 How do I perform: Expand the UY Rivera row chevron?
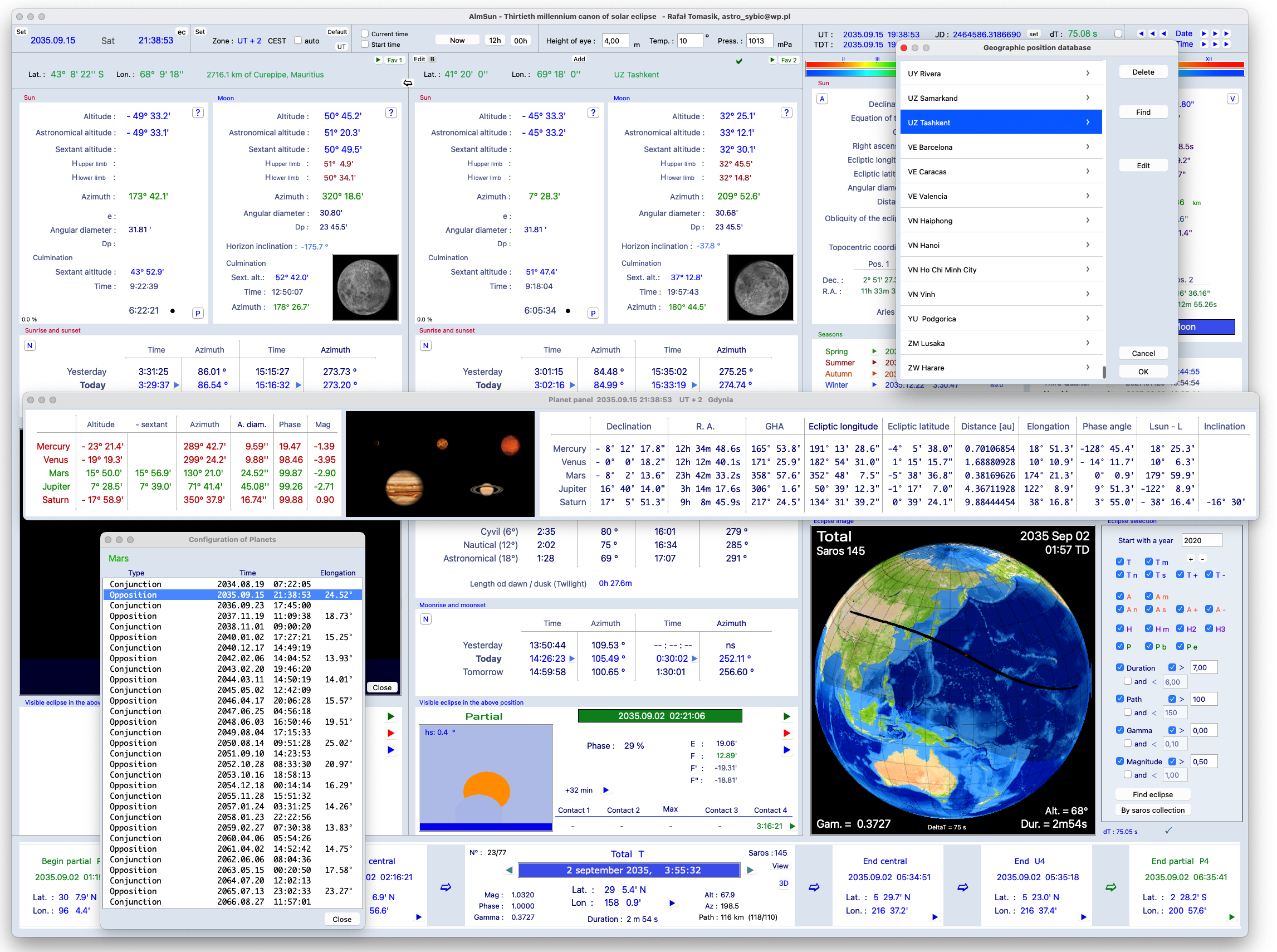1088,73
